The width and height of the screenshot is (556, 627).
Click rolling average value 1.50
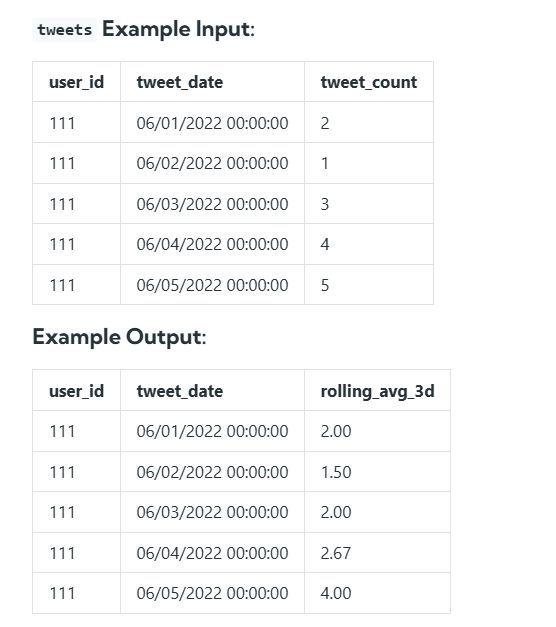[336, 472]
